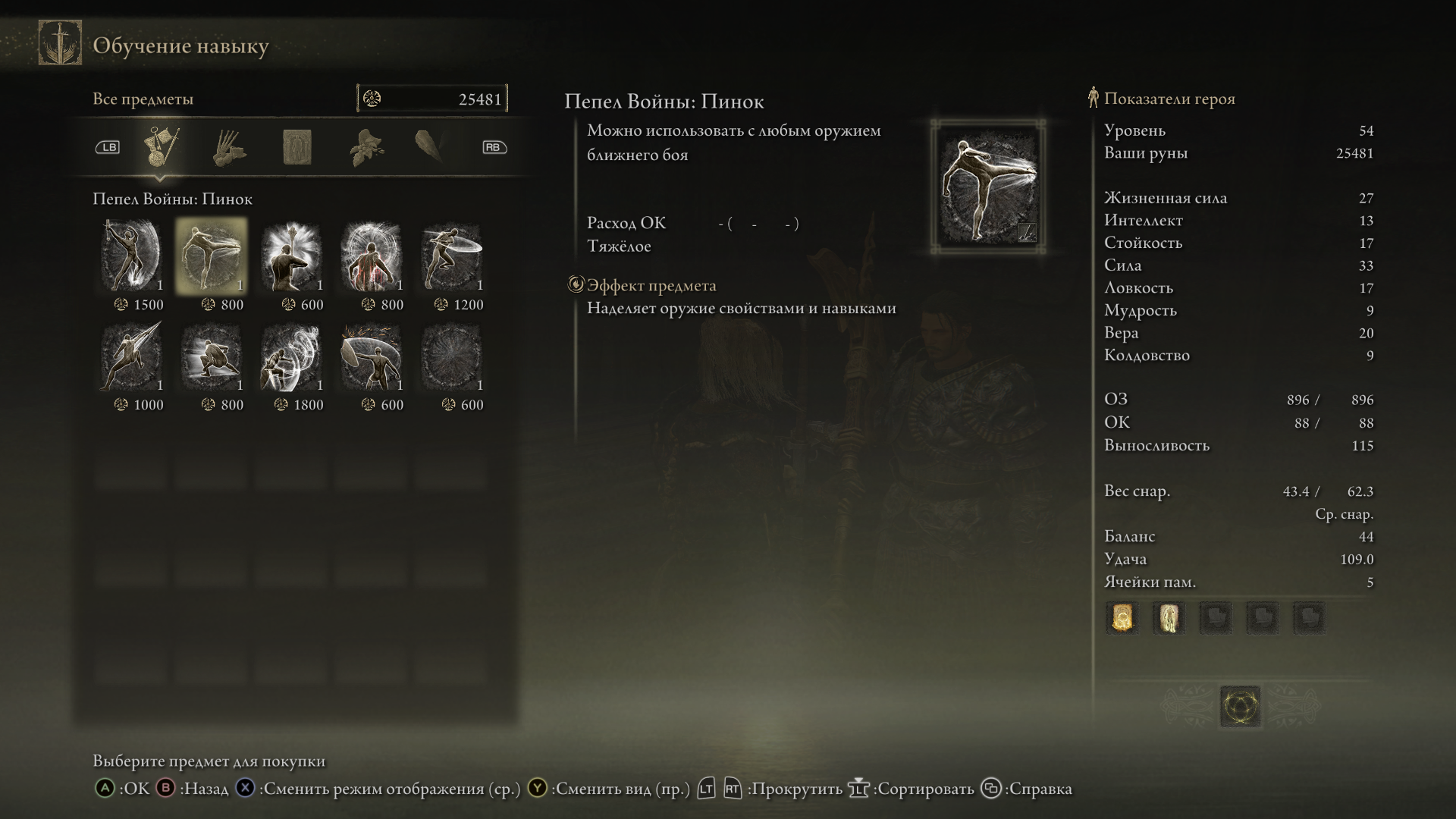Click the LB previous category button

point(108,147)
